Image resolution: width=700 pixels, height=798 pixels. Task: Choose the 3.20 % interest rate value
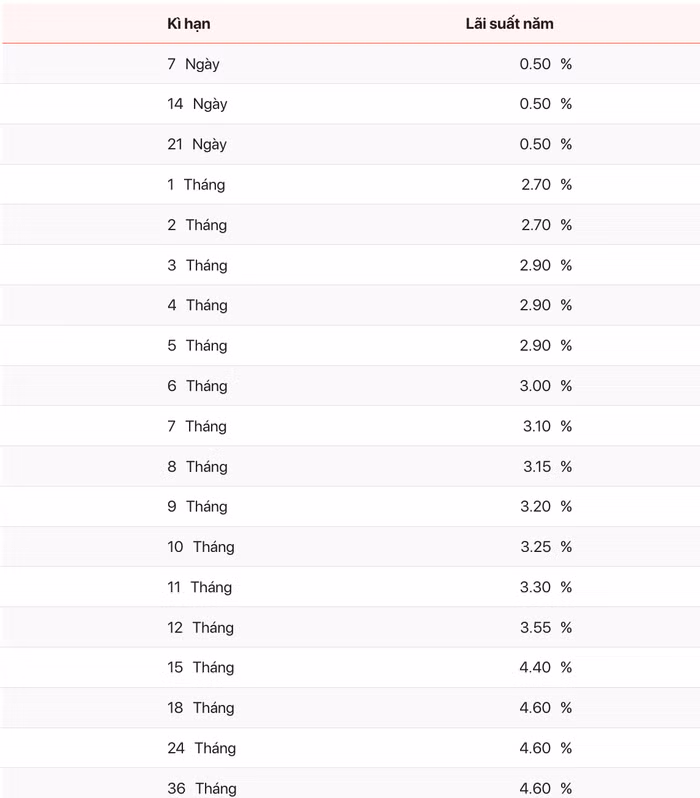pos(546,507)
